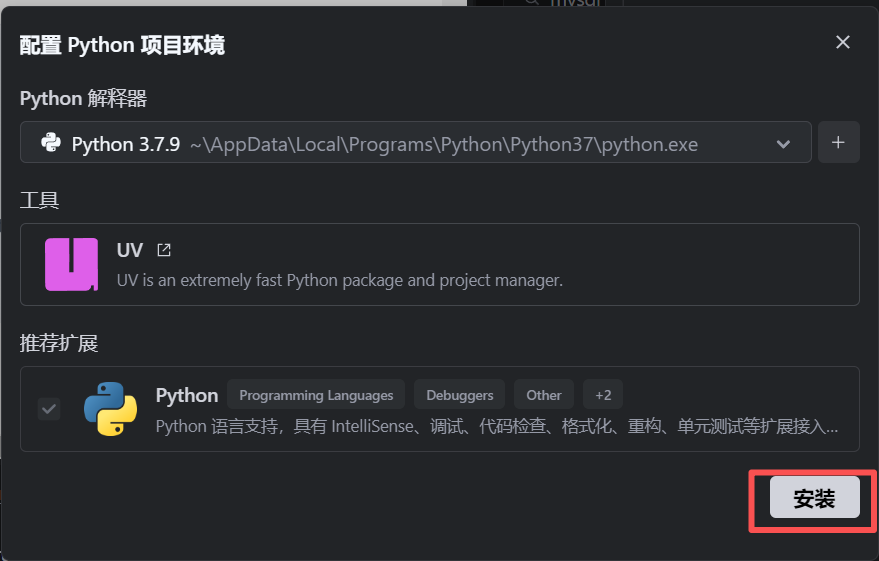Select the Programming Languages tag

pyautogui.click(x=316, y=395)
